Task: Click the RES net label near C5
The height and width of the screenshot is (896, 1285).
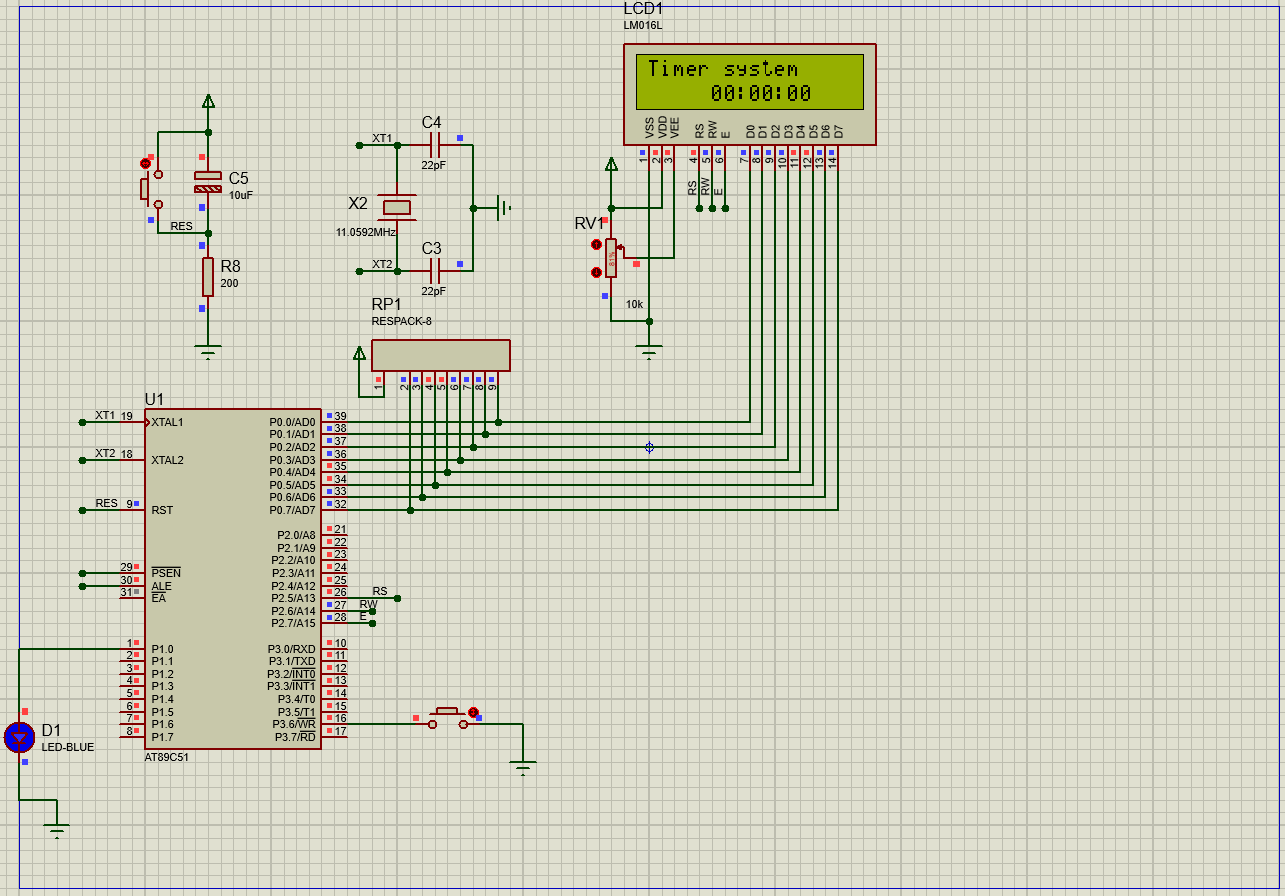Action: click(x=181, y=226)
